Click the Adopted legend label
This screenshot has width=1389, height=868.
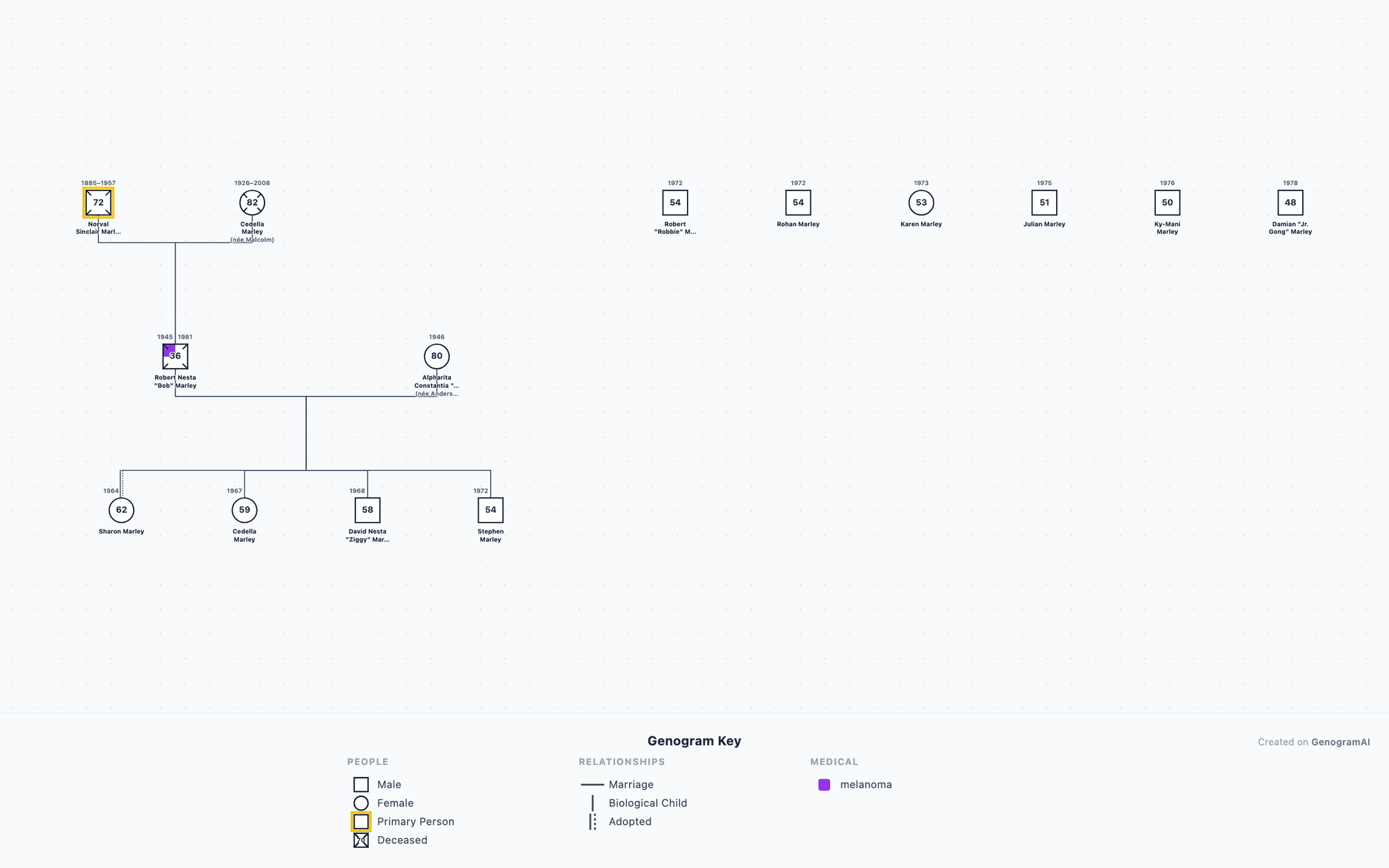[x=630, y=822]
